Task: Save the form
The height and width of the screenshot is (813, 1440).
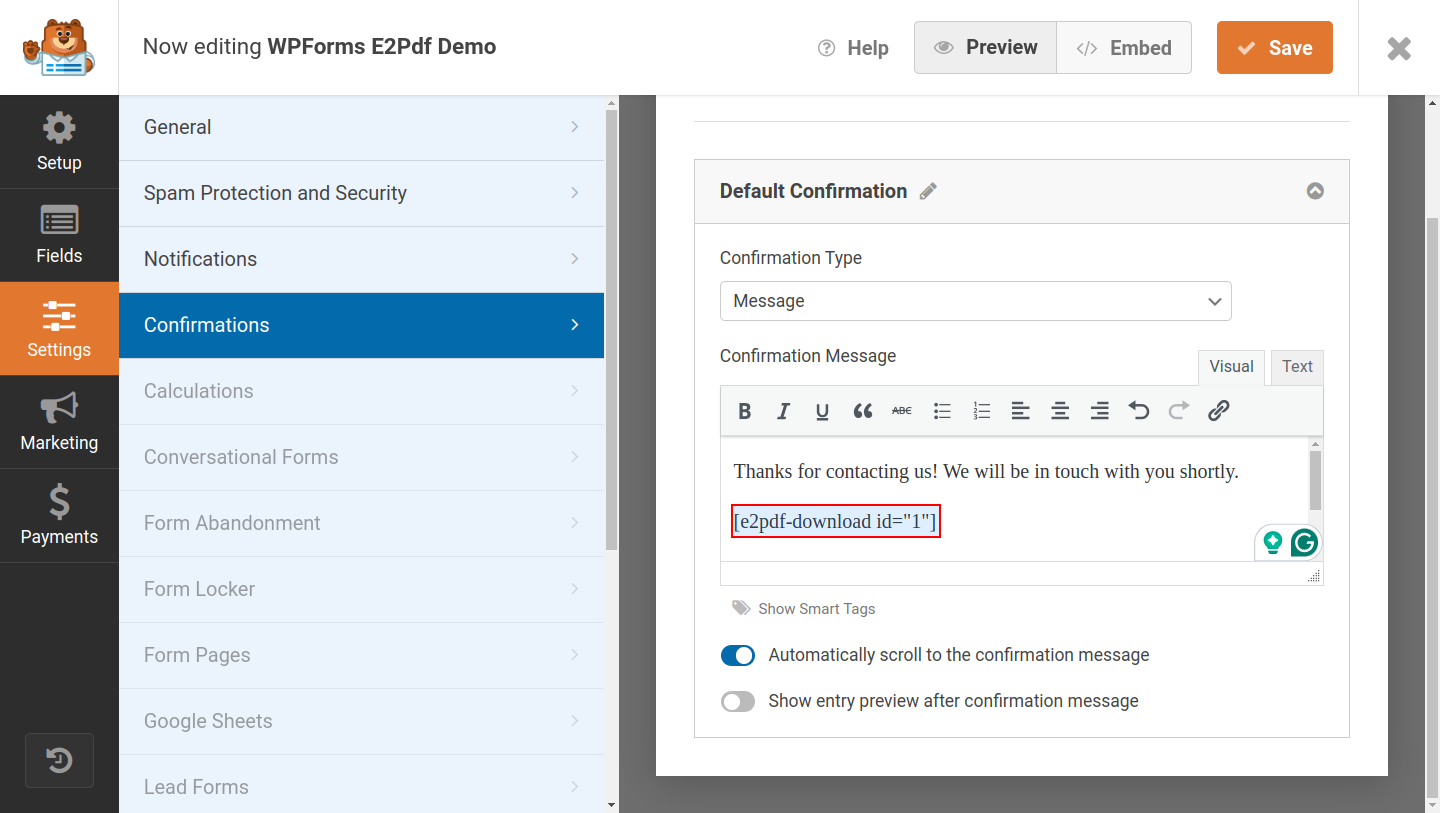Action: click(1274, 48)
